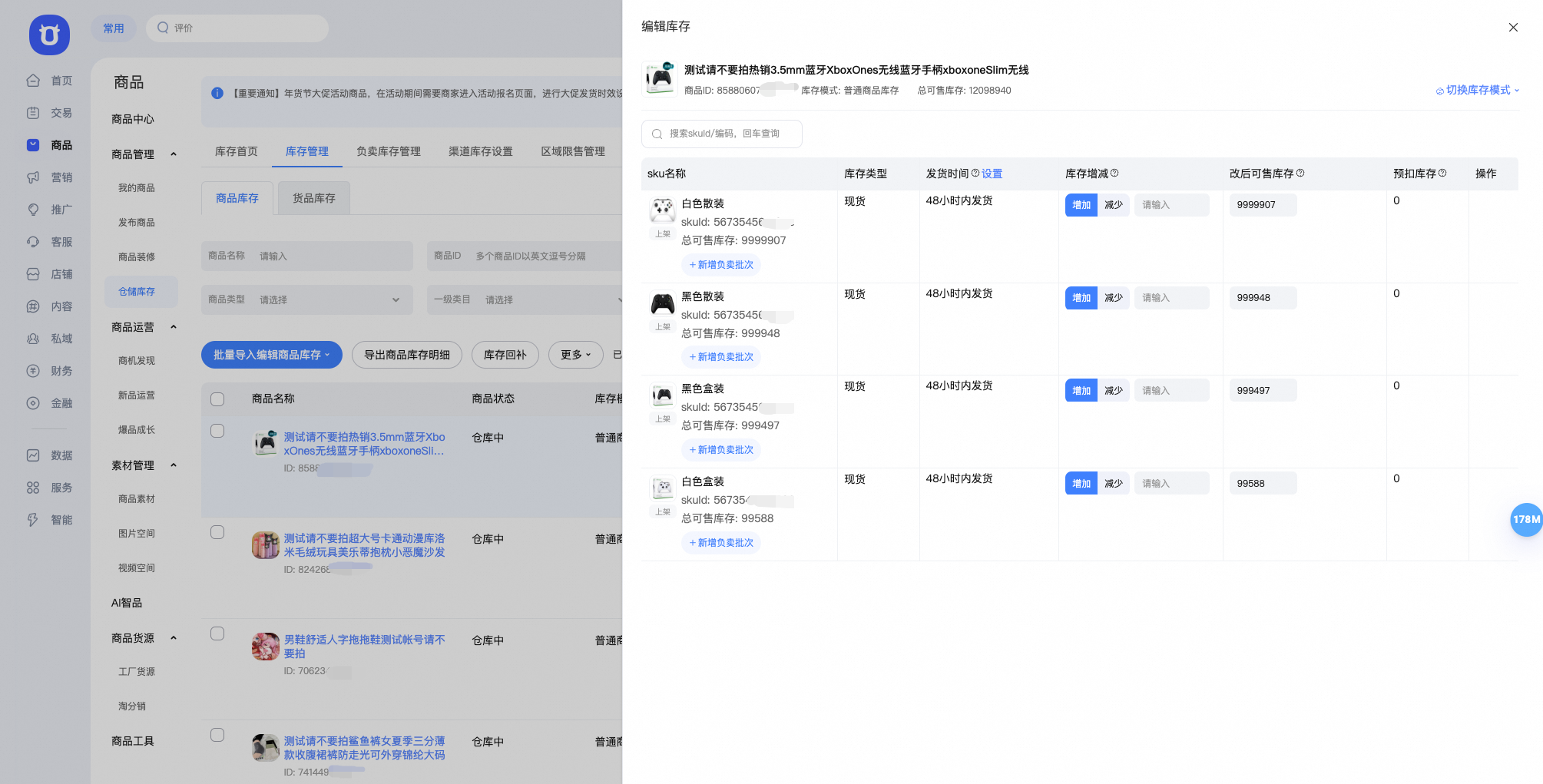Open the 店铺 store icon
This screenshot has height=784, width=1543.
33,274
